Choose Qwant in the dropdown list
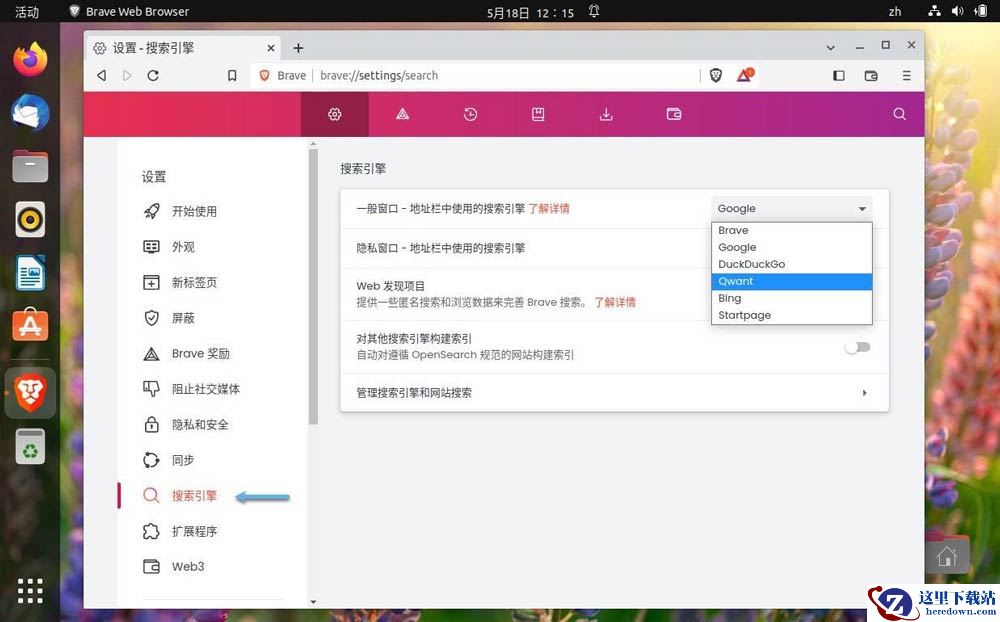This screenshot has width=1000, height=622. pos(791,281)
